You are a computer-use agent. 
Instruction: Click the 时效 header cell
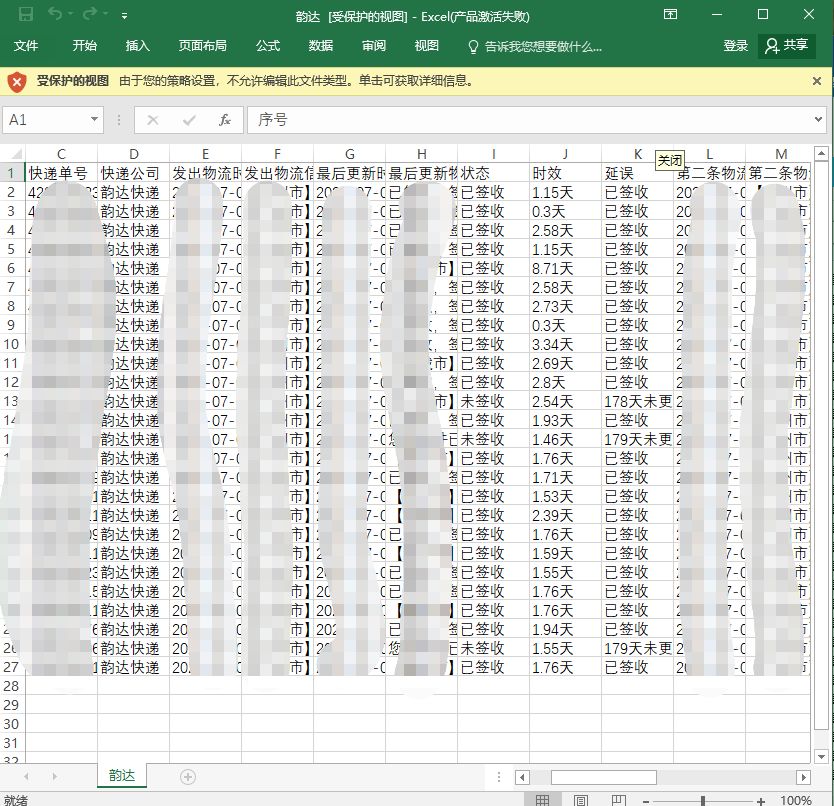click(565, 173)
